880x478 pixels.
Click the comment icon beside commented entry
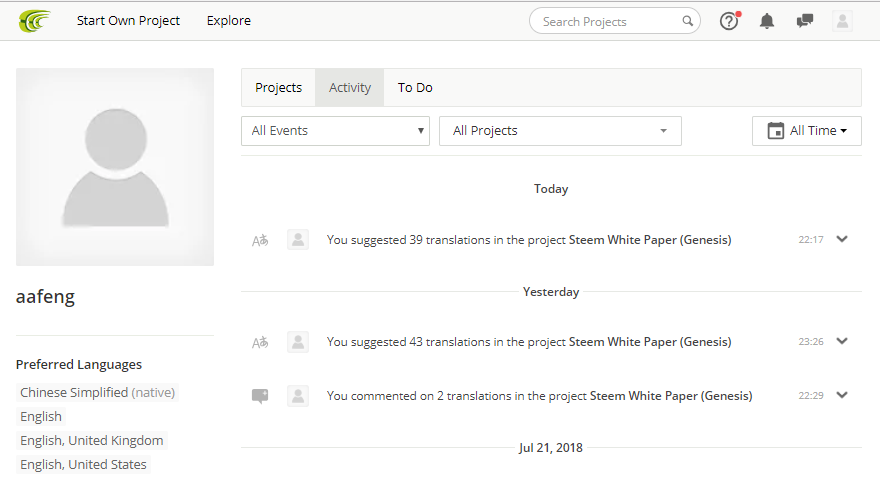click(260, 396)
